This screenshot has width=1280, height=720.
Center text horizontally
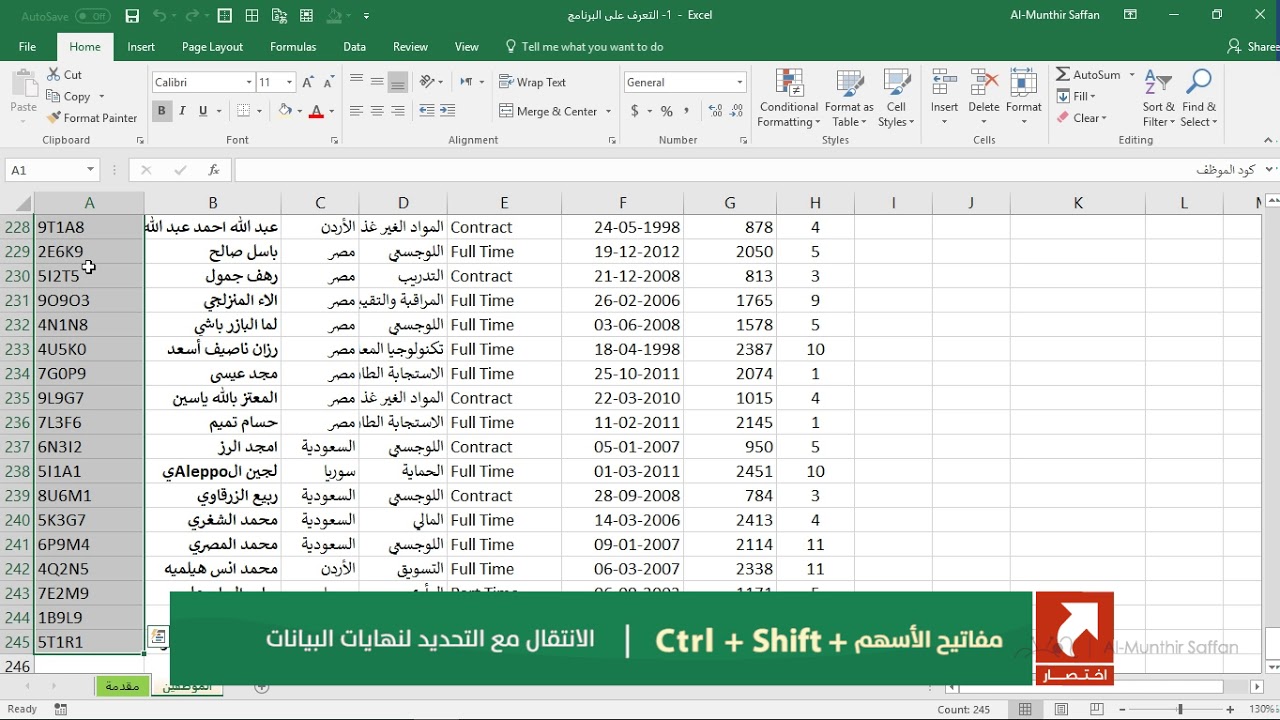(x=377, y=111)
